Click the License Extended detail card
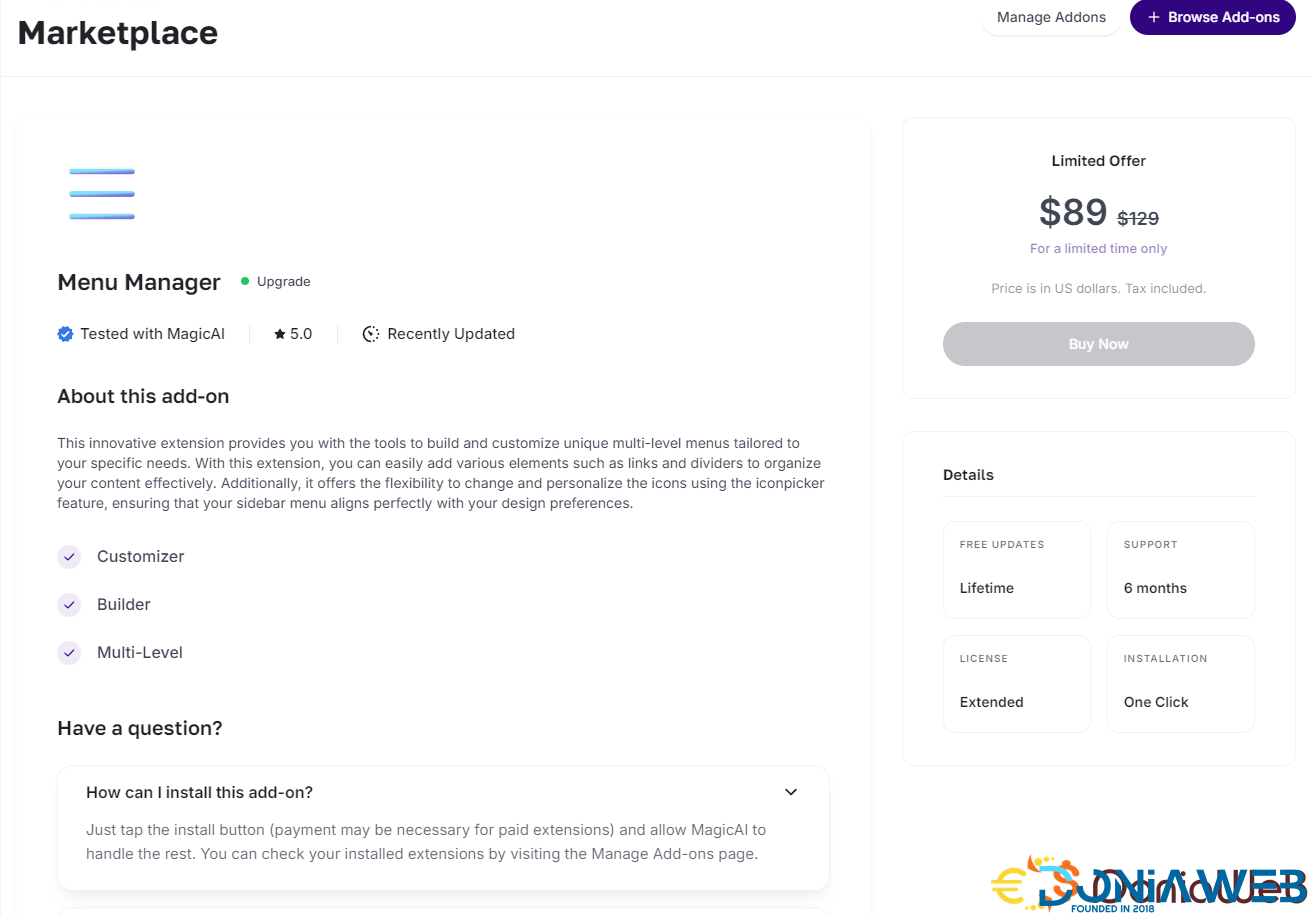The width and height of the screenshot is (1313, 916). coord(1016,683)
